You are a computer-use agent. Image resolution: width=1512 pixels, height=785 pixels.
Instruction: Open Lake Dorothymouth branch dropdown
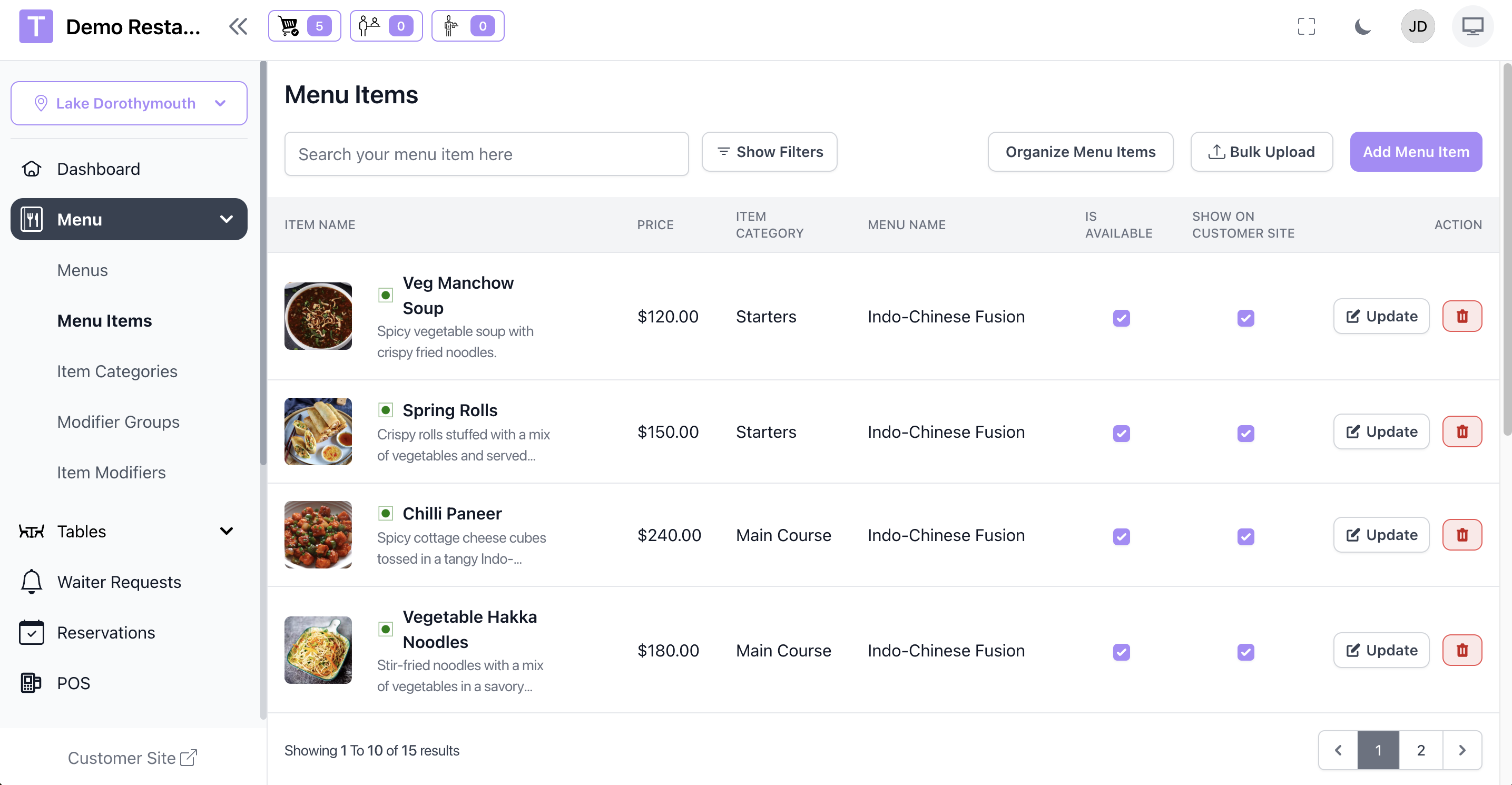pyautogui.click(x=129, y=103)
